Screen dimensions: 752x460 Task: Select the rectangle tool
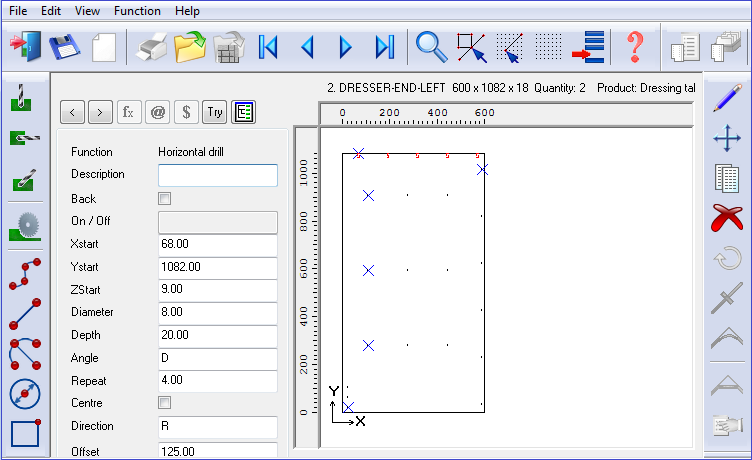pyautogui.click(x=25, y=433)
